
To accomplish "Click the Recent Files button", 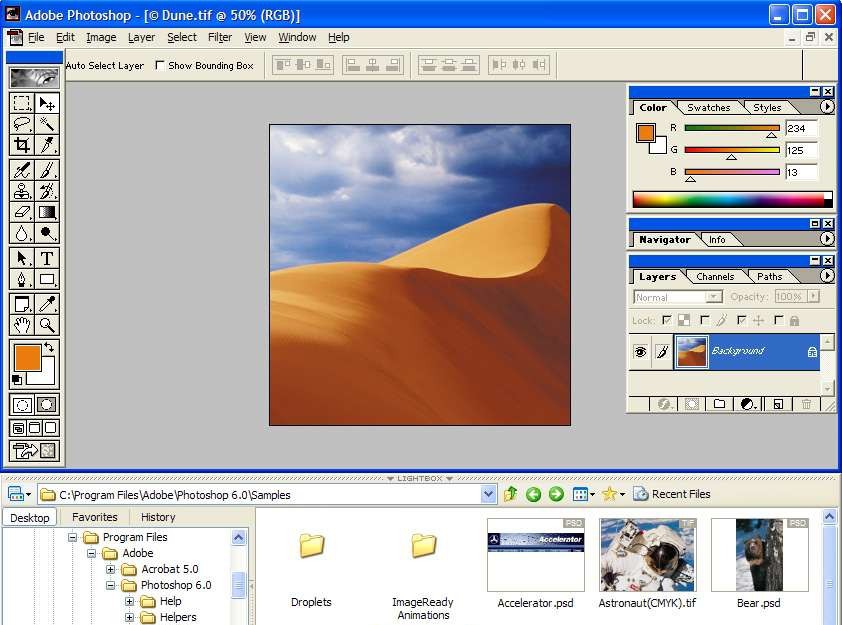I will pyautogui.click(x=671, y=494).
